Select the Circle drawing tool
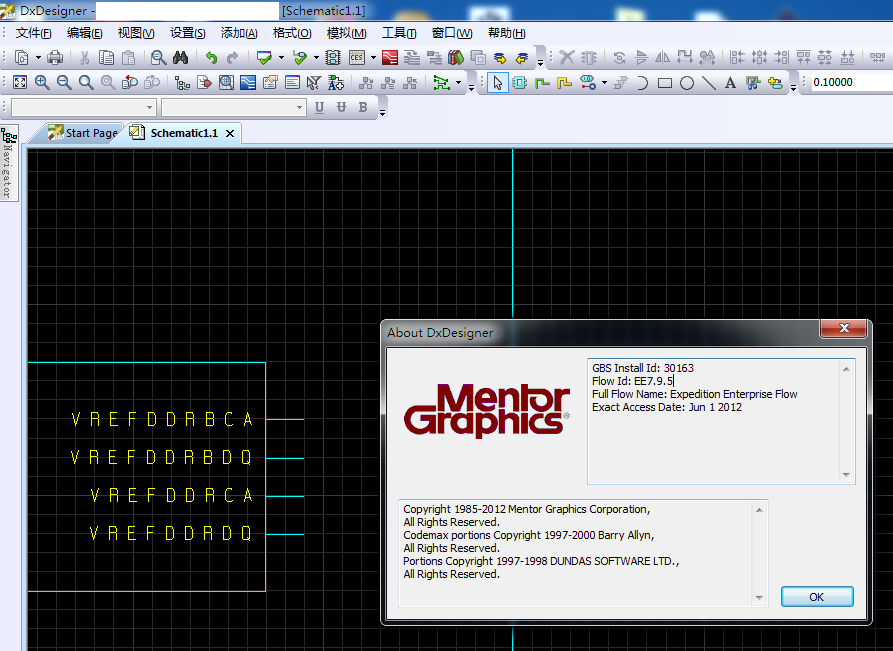The image size is (893, 651). (687, 83)
